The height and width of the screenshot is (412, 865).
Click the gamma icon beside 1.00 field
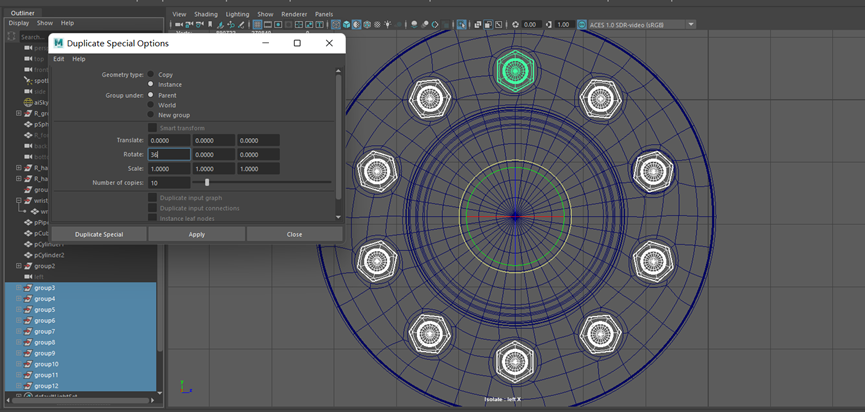point(549,24)
